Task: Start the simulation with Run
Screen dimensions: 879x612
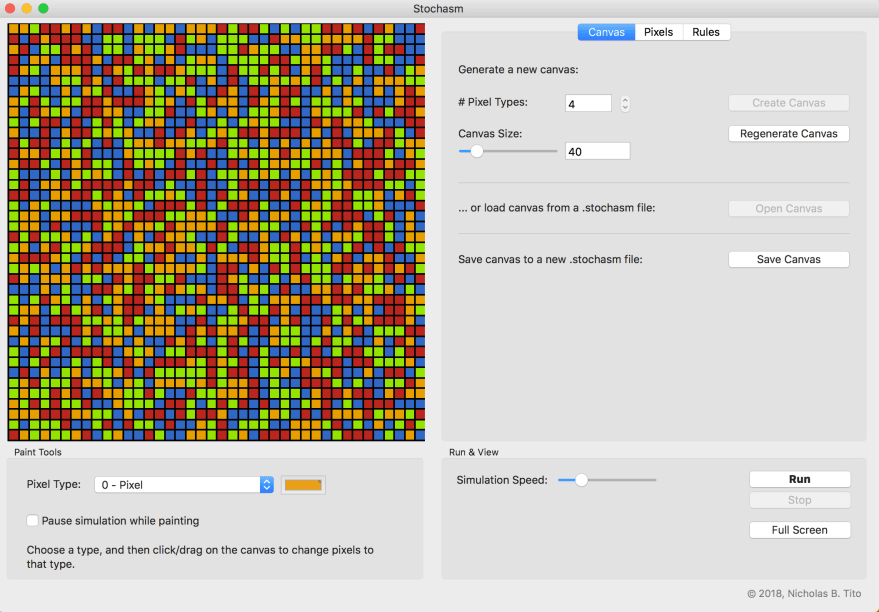Action: coord(799,479)
